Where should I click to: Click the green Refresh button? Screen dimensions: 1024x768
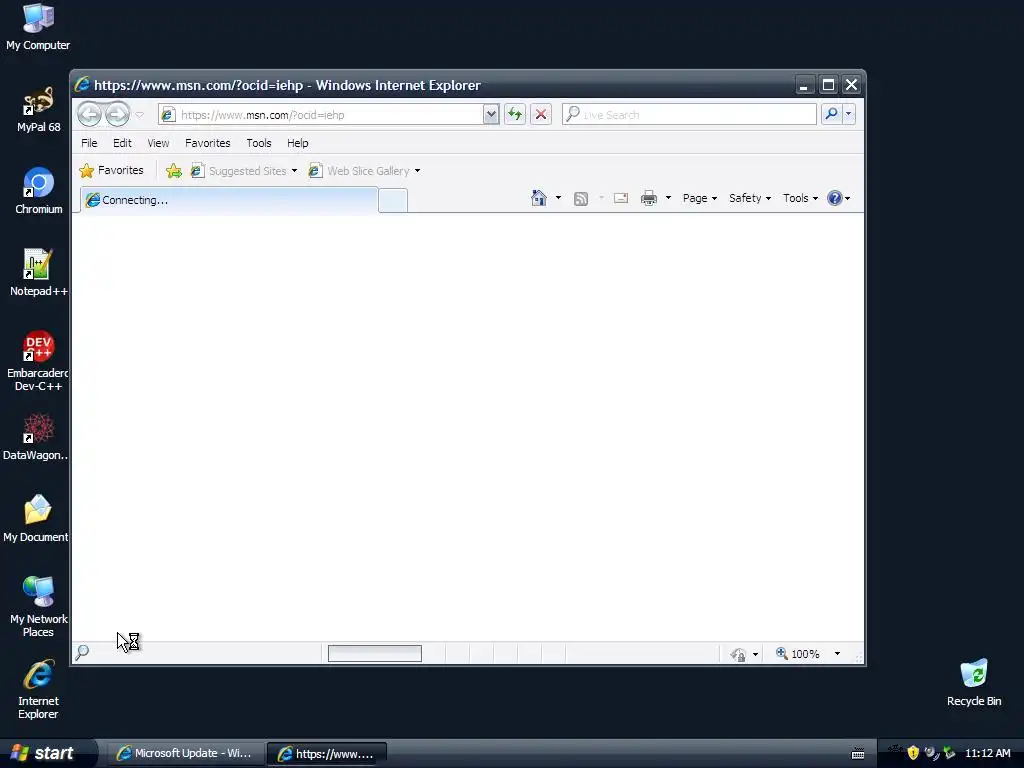[x=515, y=115]
